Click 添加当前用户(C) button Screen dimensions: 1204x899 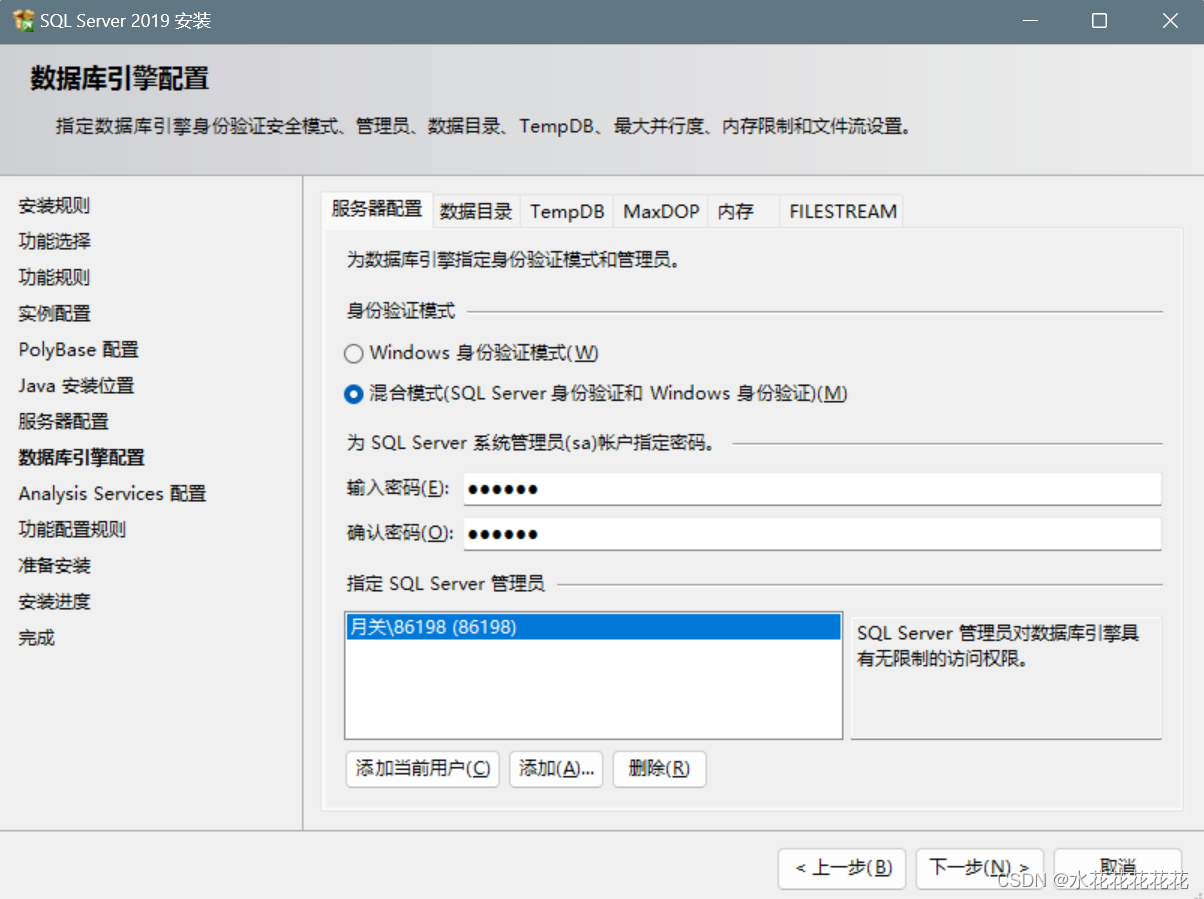pyautogui.click(x=422, y=769)
